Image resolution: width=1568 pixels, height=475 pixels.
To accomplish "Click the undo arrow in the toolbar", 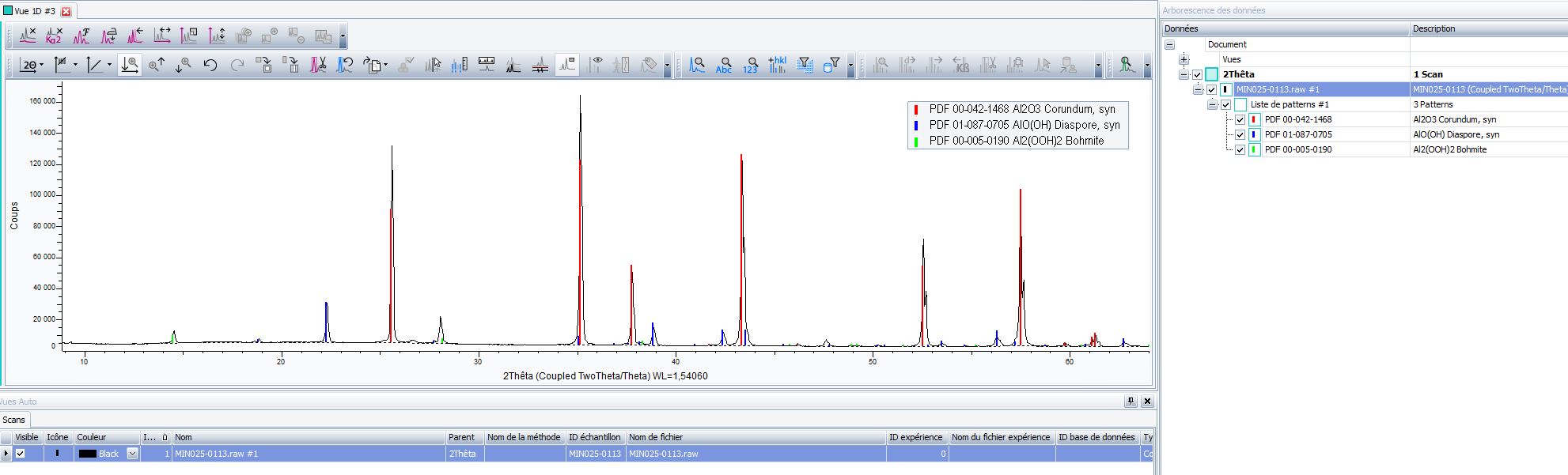I will (210, 65).
